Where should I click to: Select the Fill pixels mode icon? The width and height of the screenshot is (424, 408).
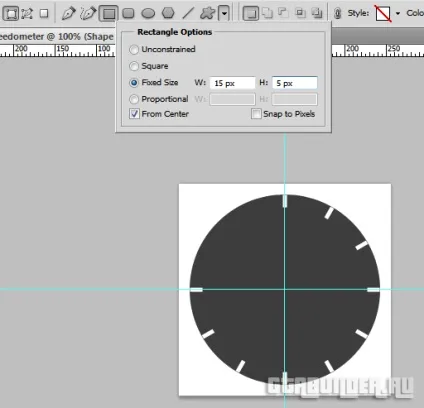[44, 14]
